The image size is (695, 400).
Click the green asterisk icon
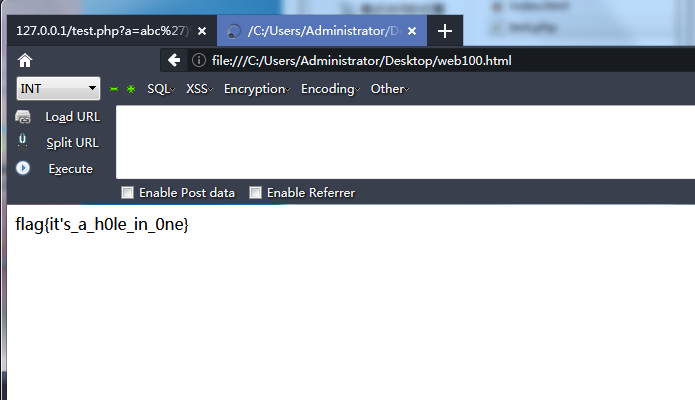tap(130, 89)
